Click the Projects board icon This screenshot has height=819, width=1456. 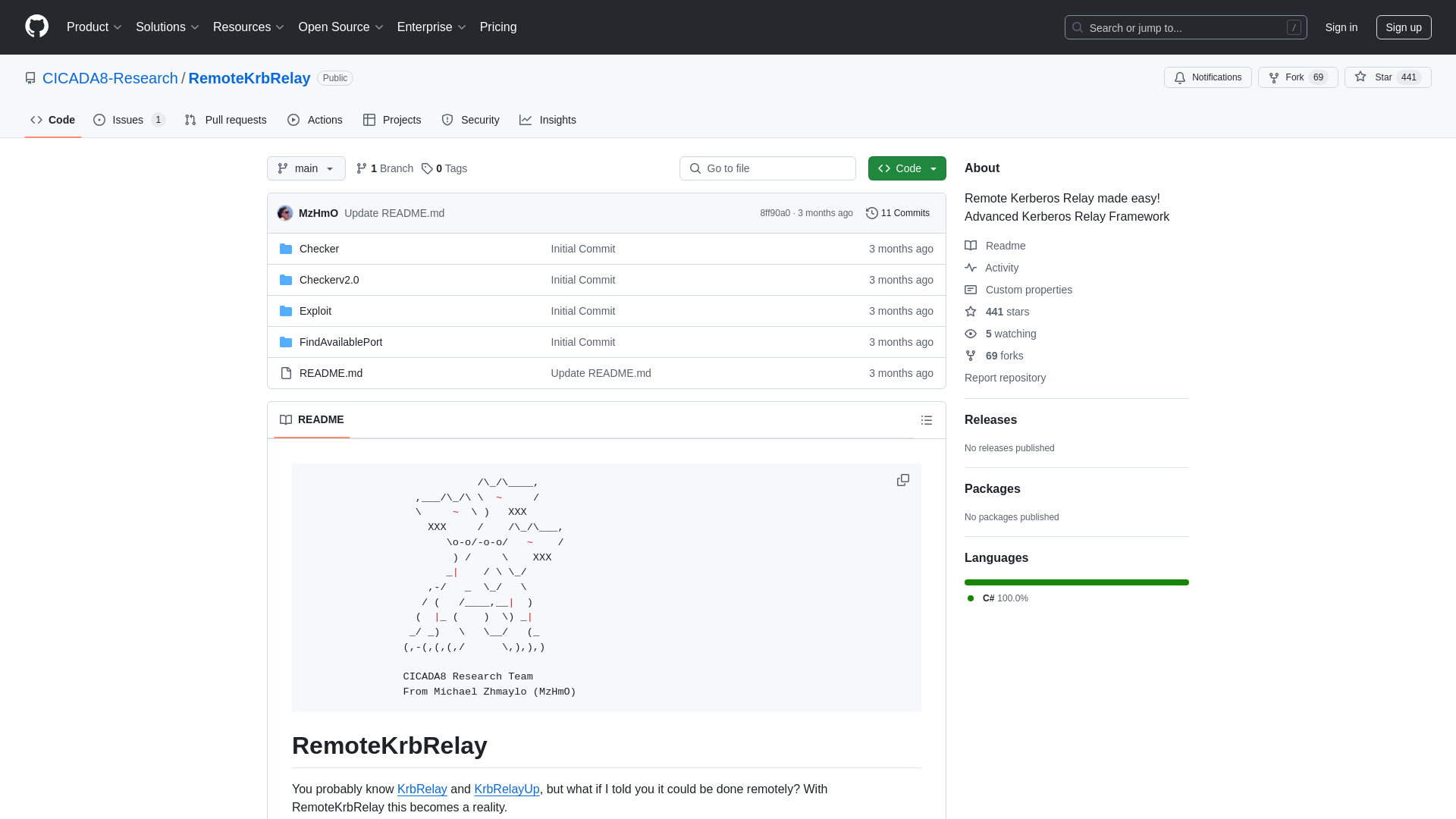(369, 120)
